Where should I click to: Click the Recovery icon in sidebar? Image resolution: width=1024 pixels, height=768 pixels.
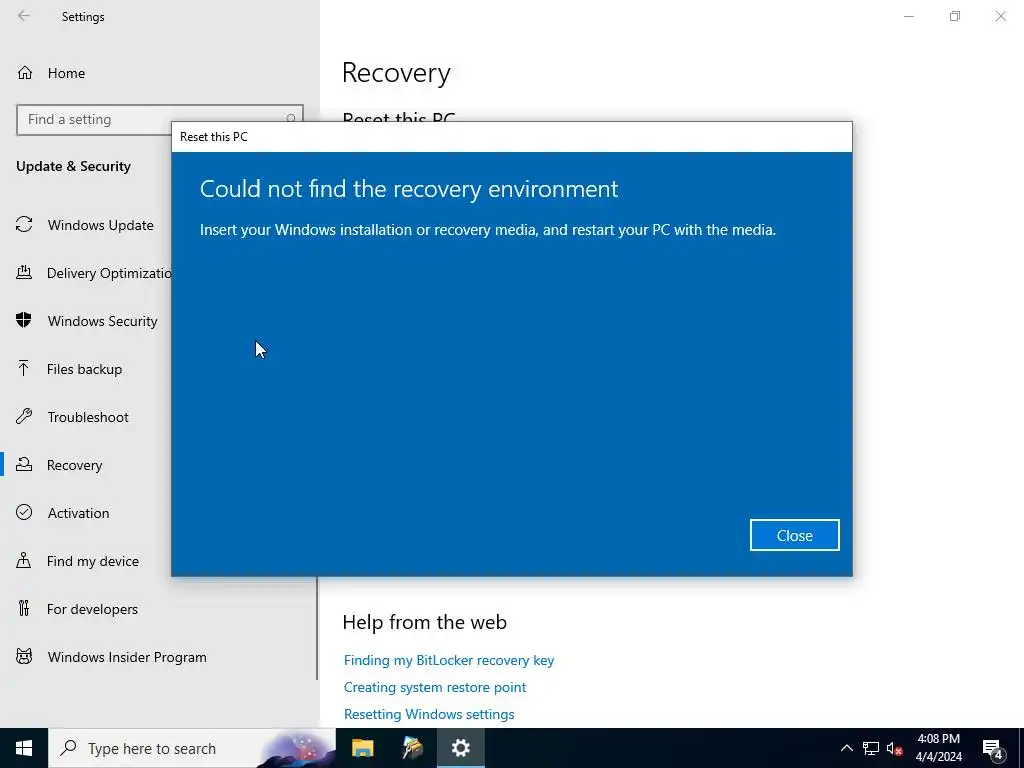(x=24, y=464)
